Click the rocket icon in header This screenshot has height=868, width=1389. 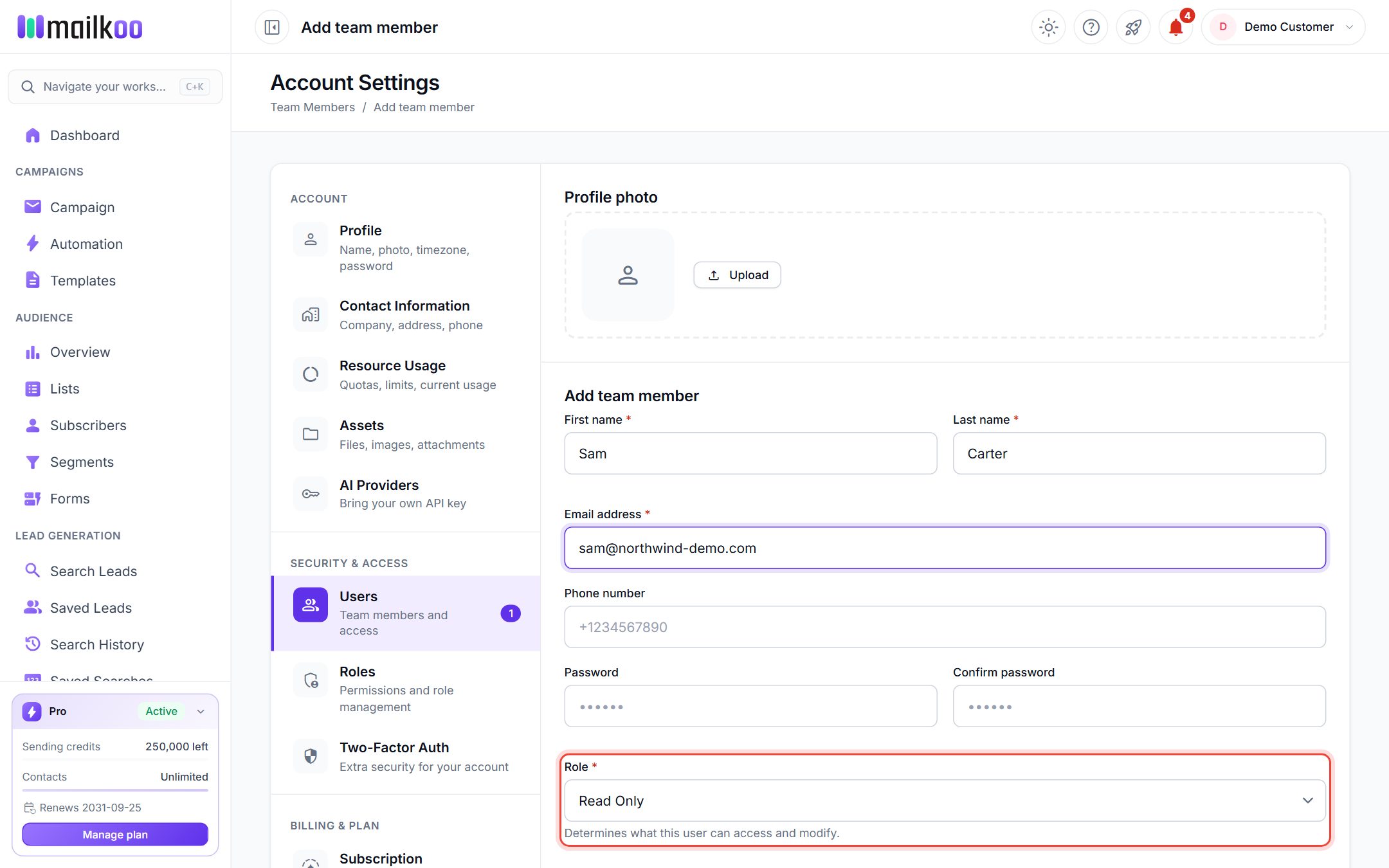[1133, 27]
